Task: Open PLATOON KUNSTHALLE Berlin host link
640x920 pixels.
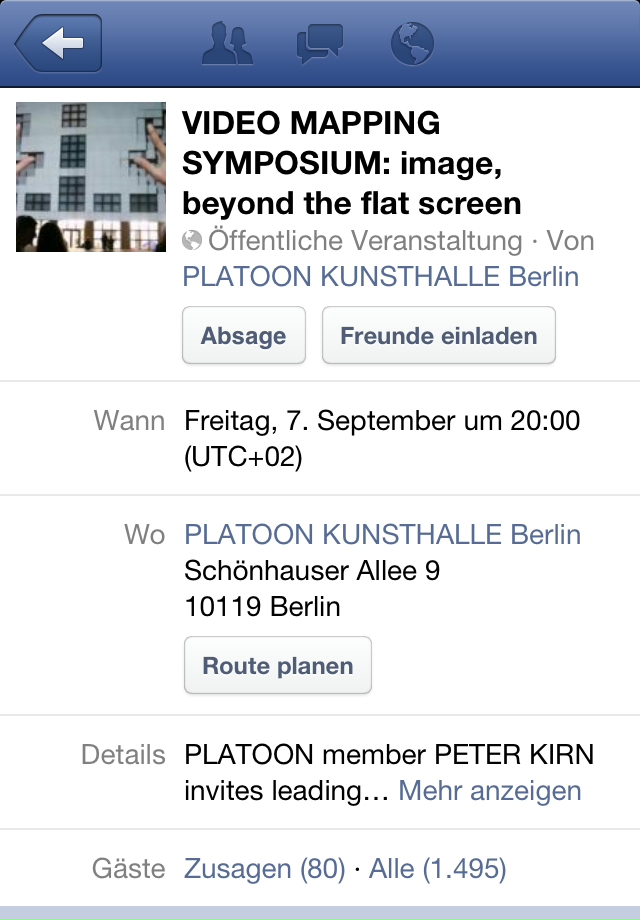Action: point(381,276)
